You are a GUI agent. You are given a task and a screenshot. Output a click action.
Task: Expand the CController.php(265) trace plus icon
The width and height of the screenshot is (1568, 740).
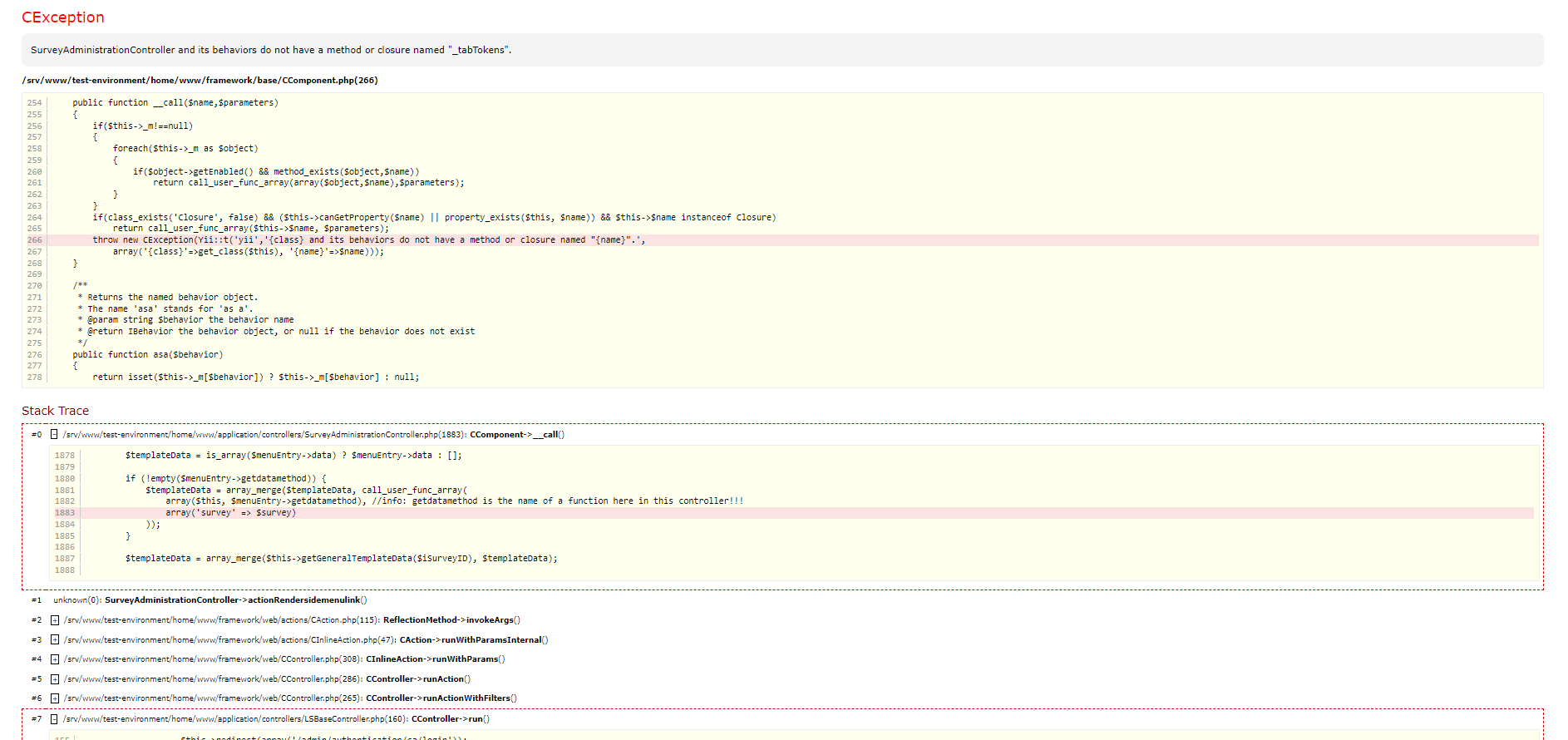tap(55, 698)
